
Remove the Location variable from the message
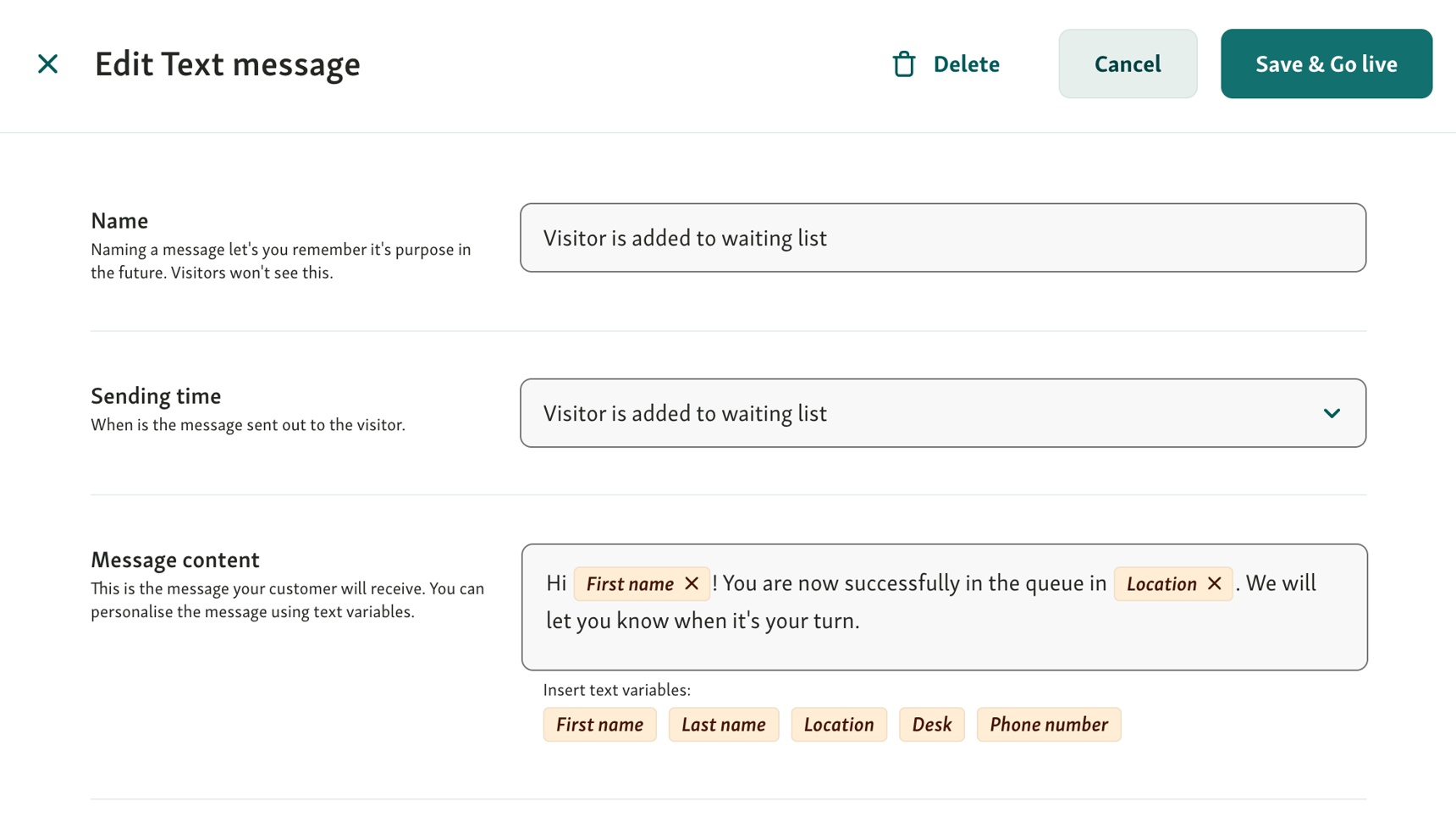[x=1214, y=583]
